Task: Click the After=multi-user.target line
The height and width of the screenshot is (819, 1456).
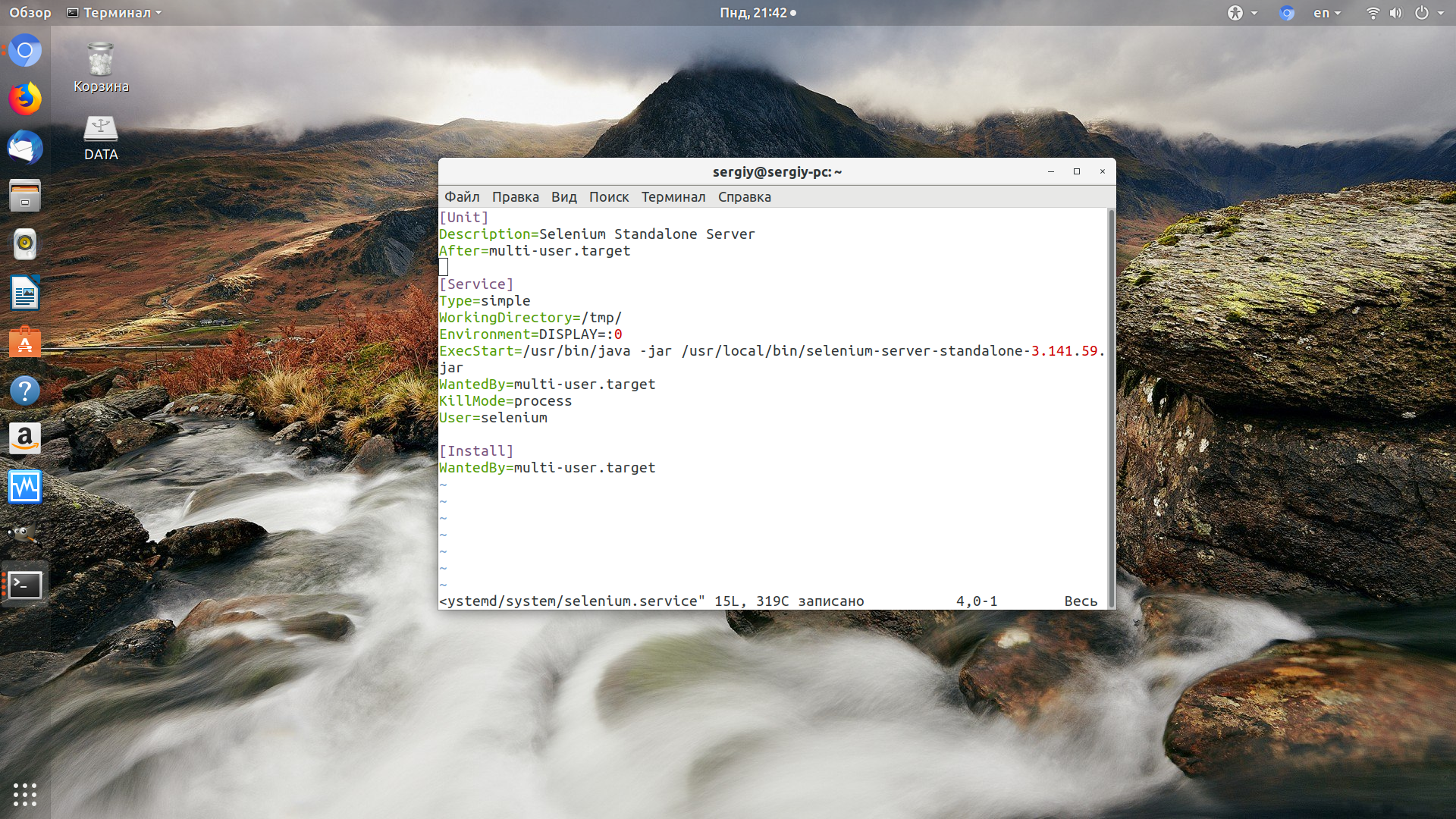Action: point(535,251)
